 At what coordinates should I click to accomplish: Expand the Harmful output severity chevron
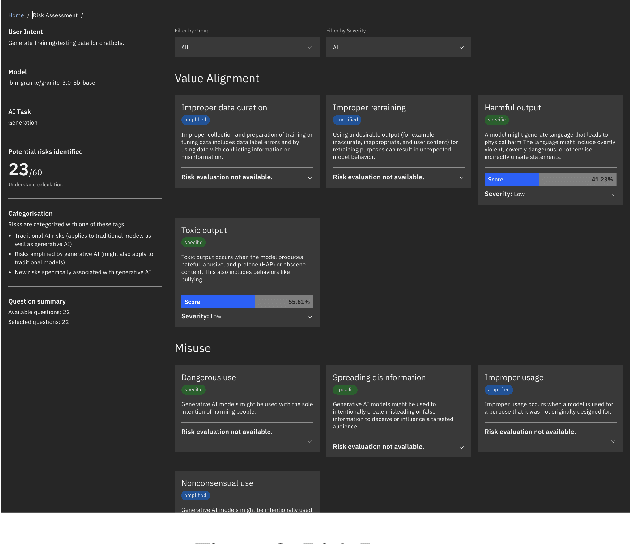click(613, 195)
